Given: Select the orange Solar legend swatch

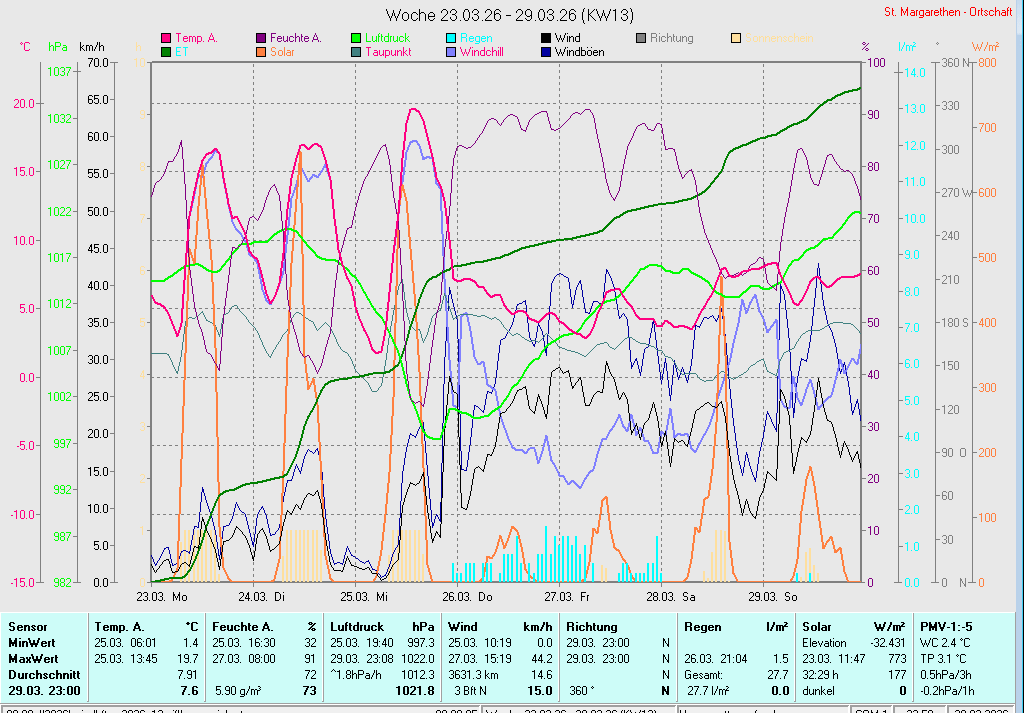Looking at the screenshot, I should (x=261, y=51).
